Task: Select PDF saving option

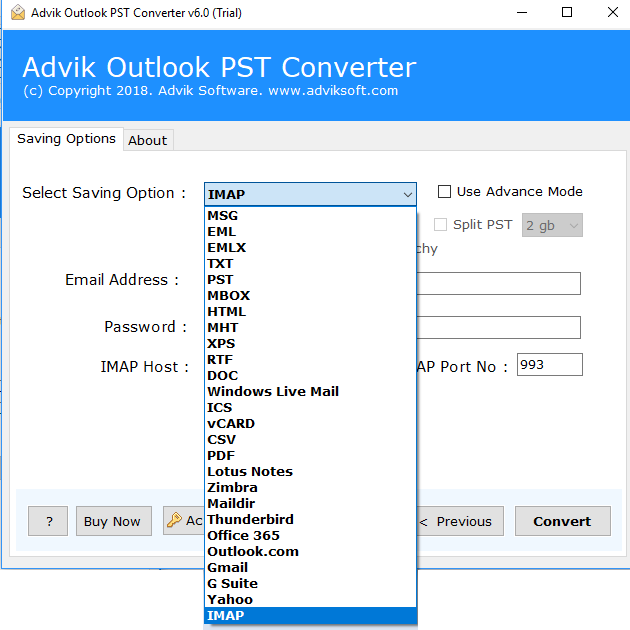Action: click(x=310, y=456)
